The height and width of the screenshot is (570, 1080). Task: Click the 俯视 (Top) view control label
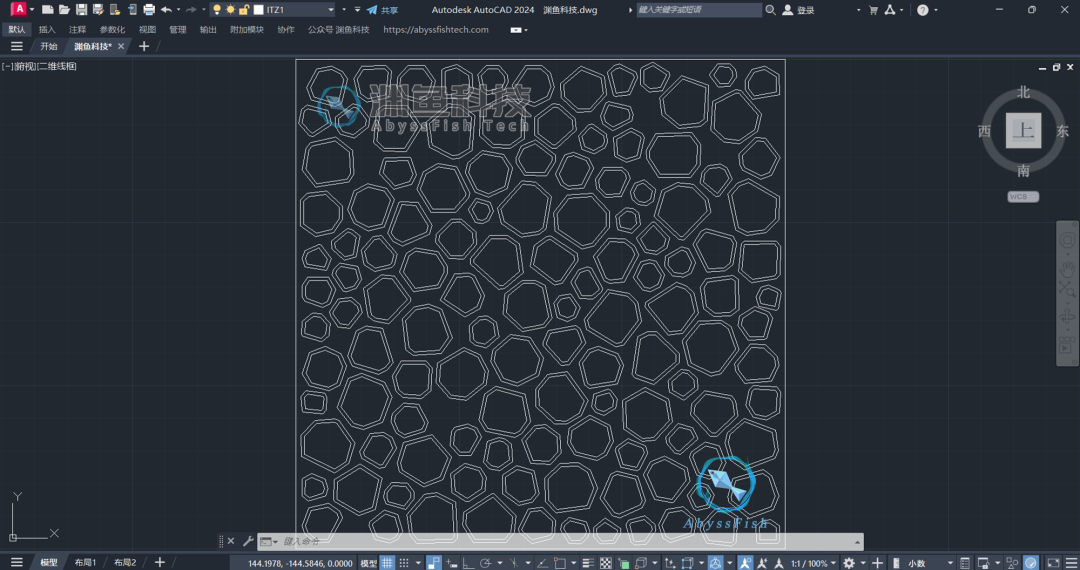(x=25, y=66)
